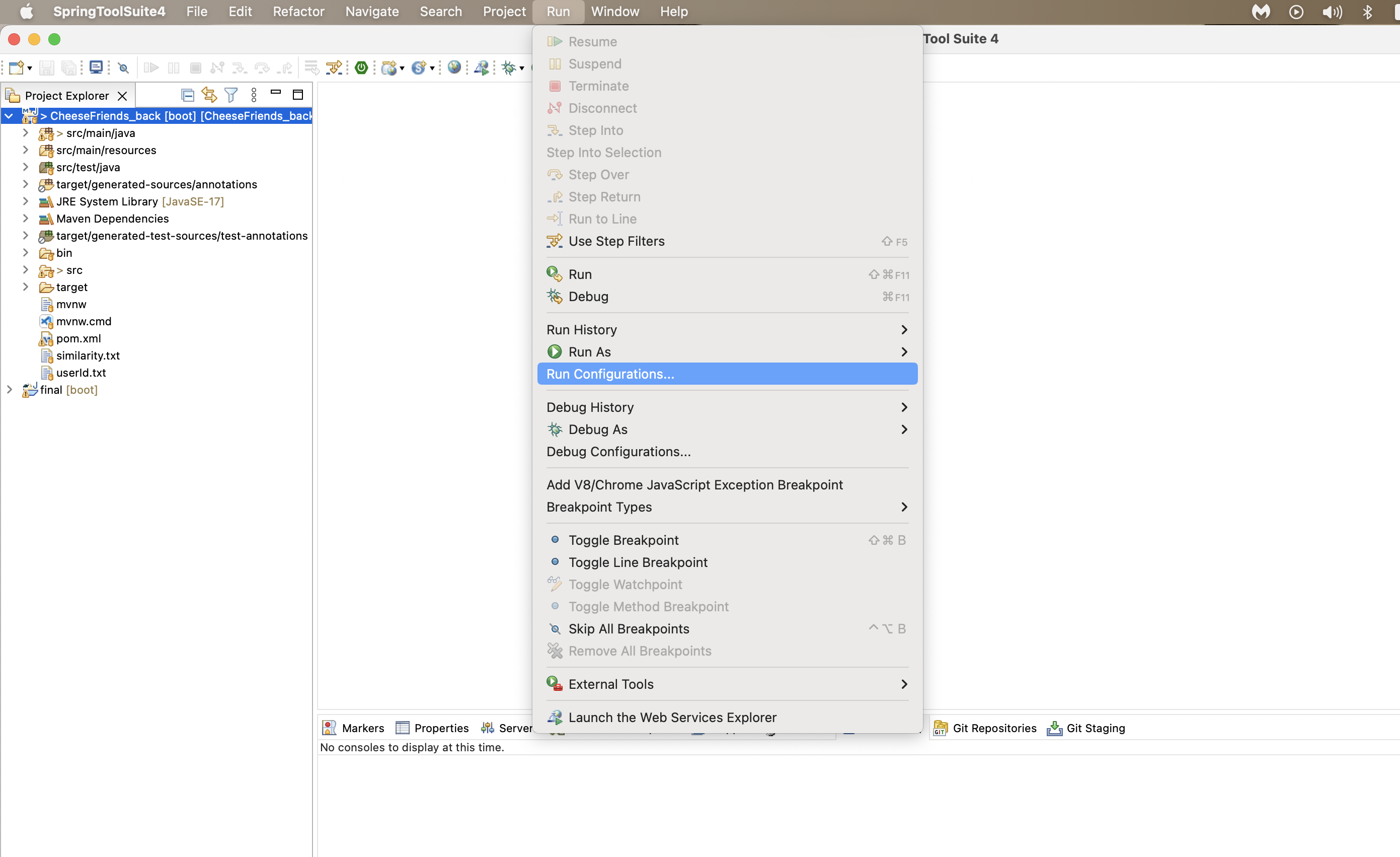The height and width of the screenshot is (857, 1400).
Task: Switch to the Properties tab
Action: point(432,728)
